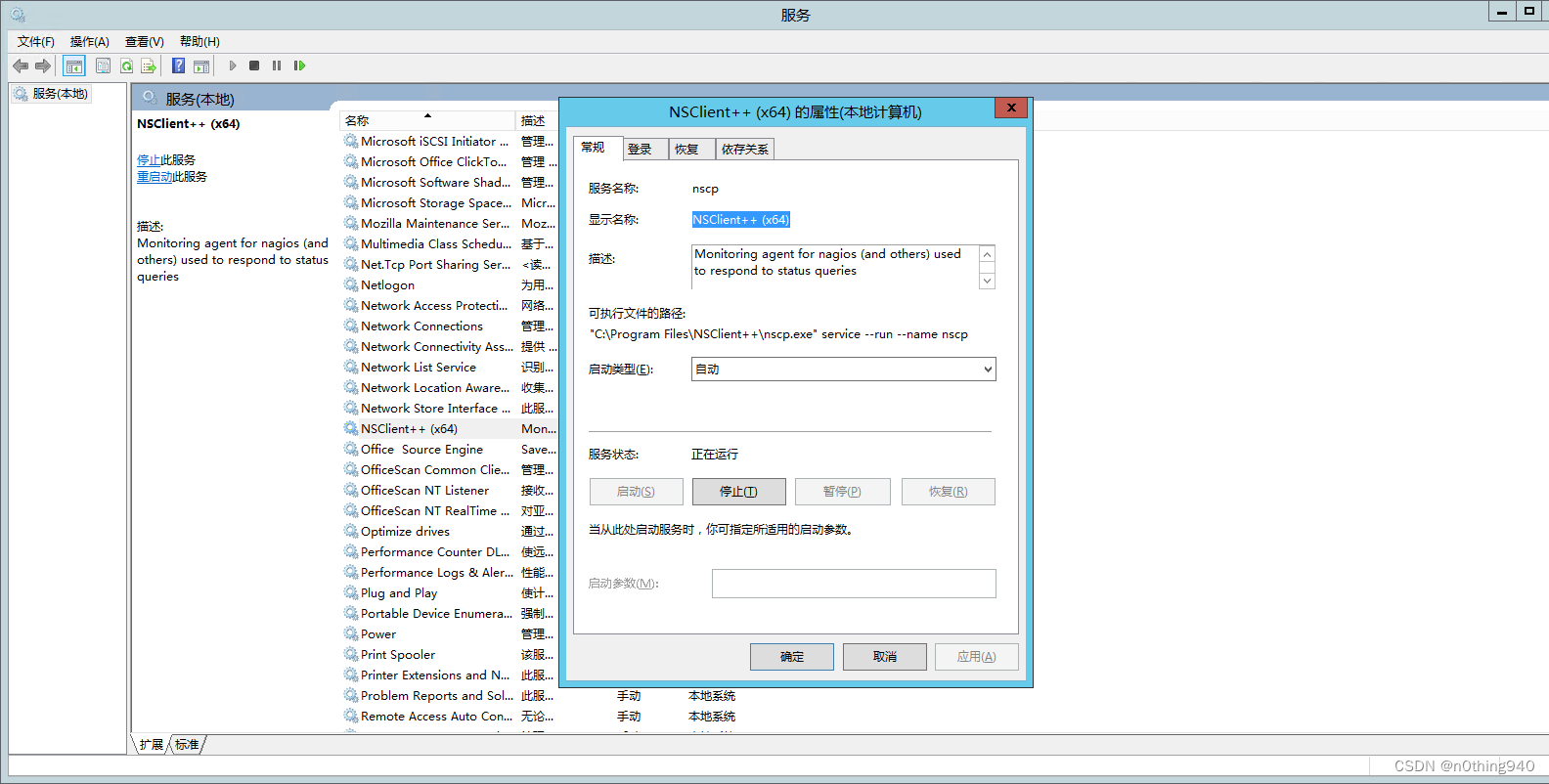Select Portable Device Enumerator service row
This screenshot has height=784, width=1549.
(449, 613)
